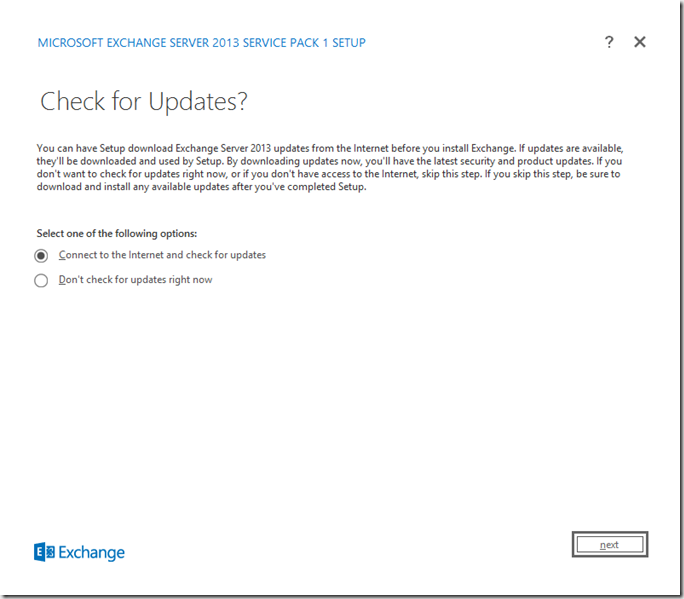This screenshot has height=599, width=684.
Task: Click the first line of the description paragraph
Action: (x=329, y=148)
